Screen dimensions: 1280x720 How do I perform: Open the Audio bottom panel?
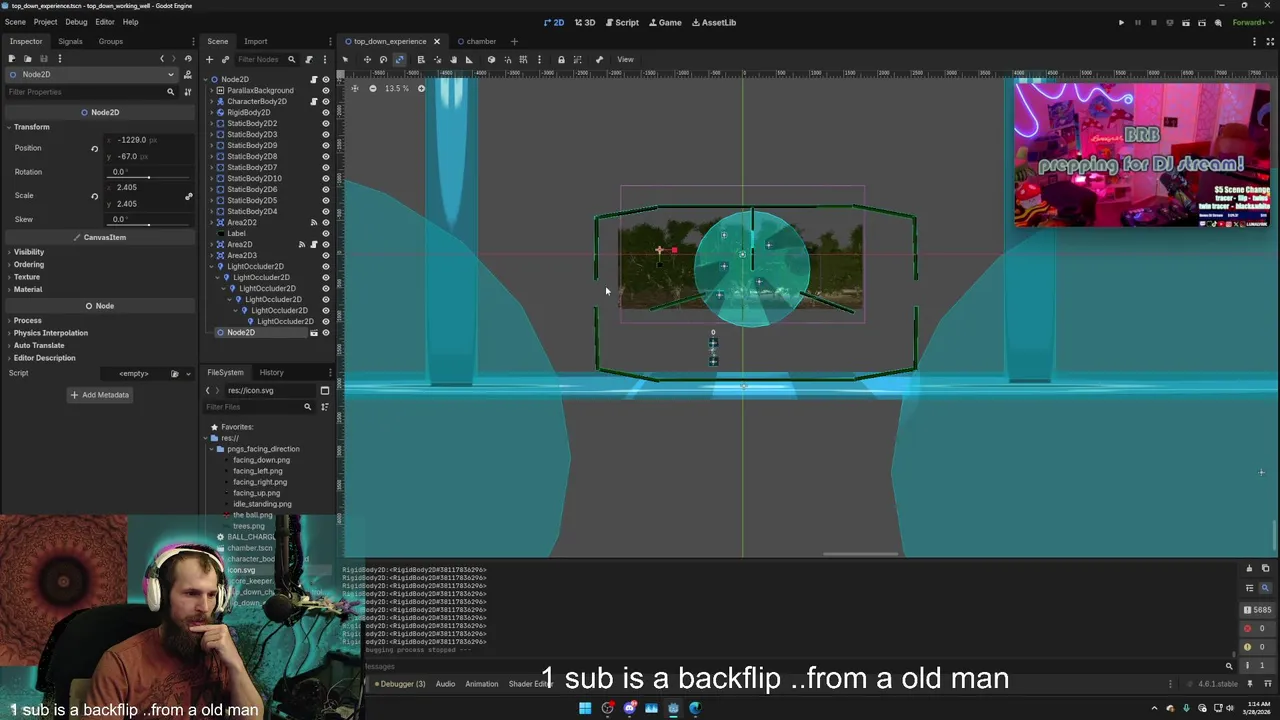pos(445,684)
